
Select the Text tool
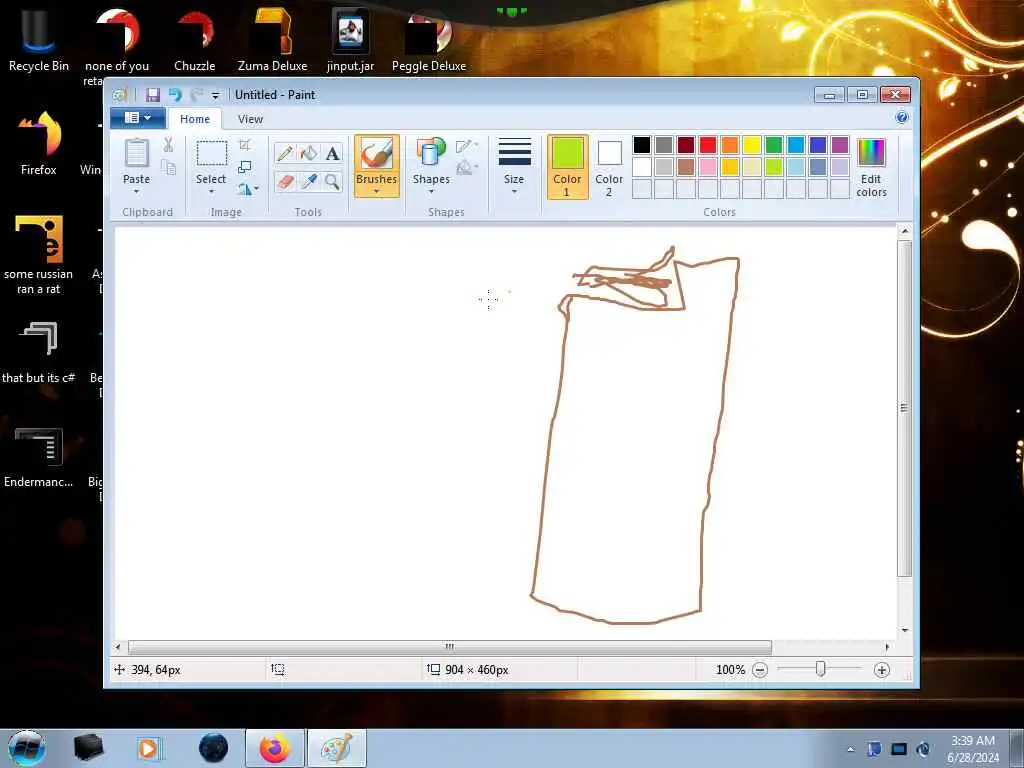pyautogui.click(x=332, y=153)
